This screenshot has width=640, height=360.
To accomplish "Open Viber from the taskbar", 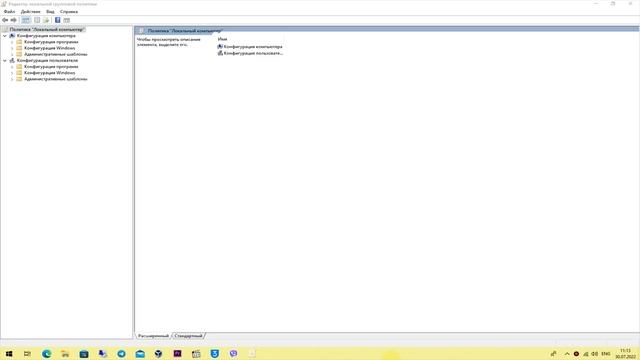I will coord(233,353).
